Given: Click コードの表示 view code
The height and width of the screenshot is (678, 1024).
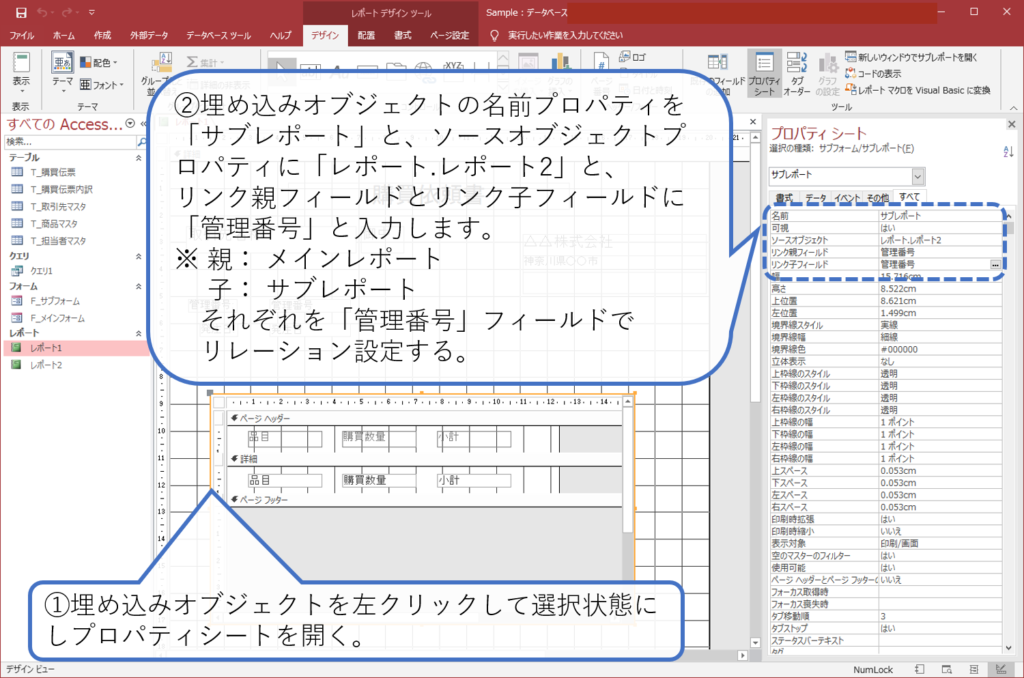Looking at the screenshot, I should click(873, 73).
